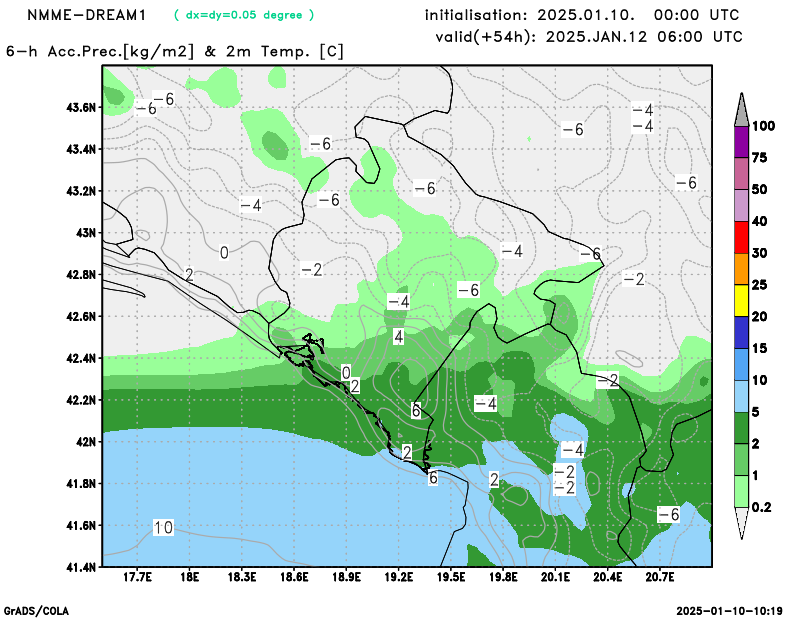
Task: Select the 19.2E longitude label
Action: click(399, 577)
